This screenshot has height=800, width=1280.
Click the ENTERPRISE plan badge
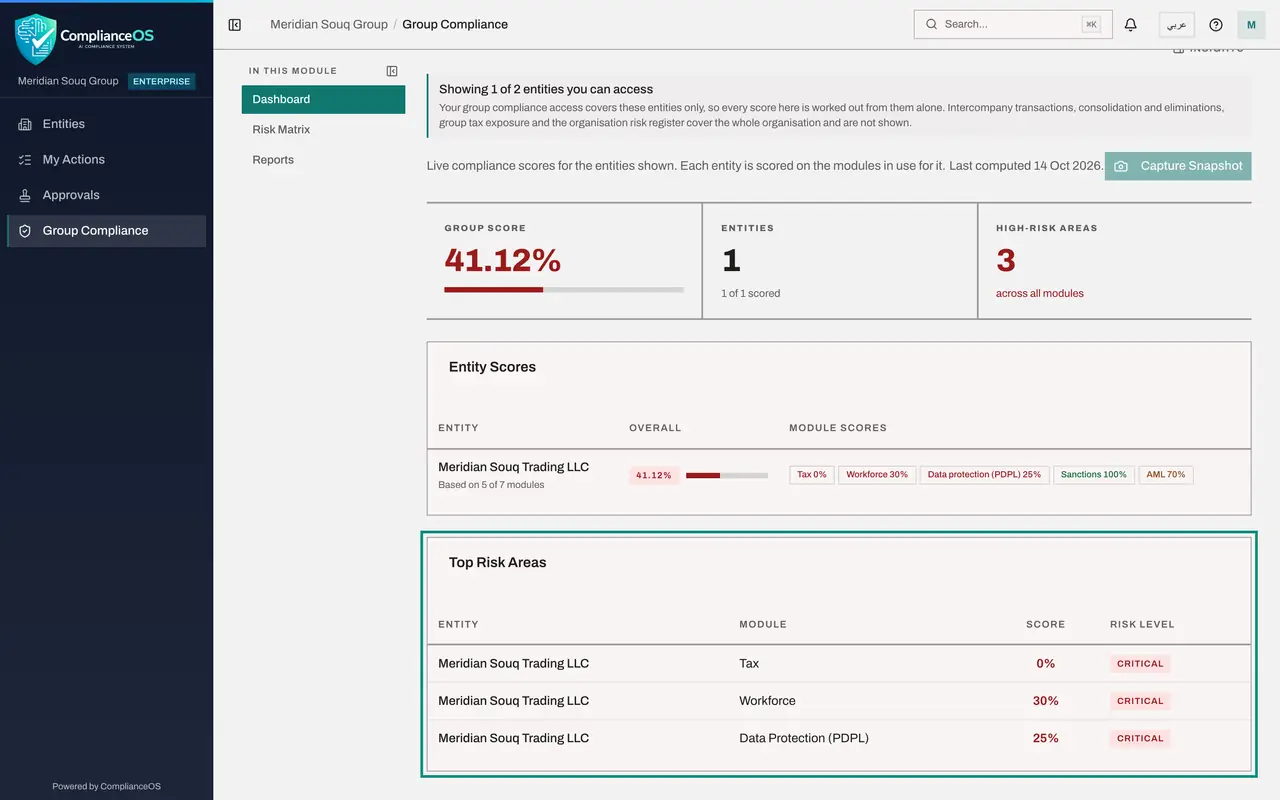pyautogui.click(x=162, y=81)
